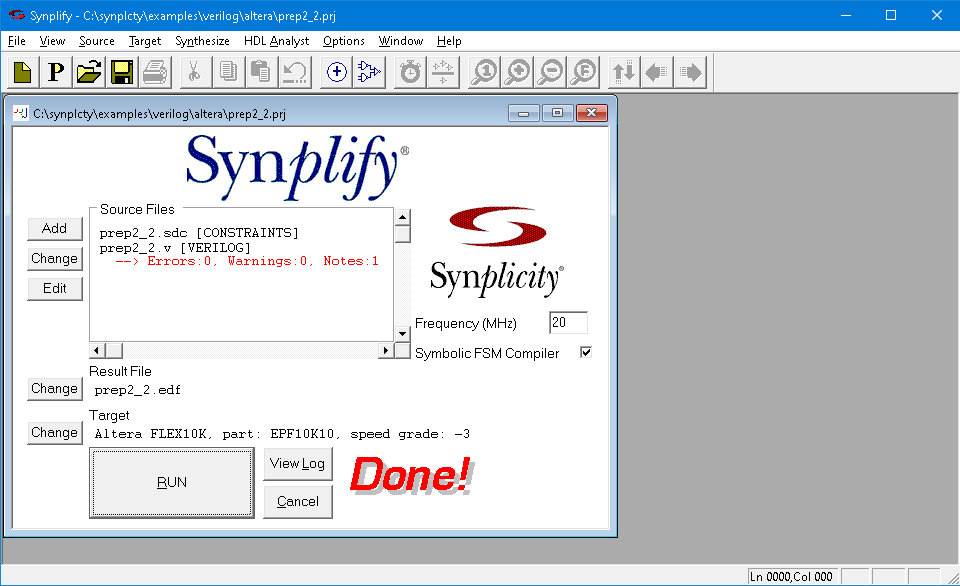960x586 pixels.
Task: Open the Target menu
Action: (145, 41)
